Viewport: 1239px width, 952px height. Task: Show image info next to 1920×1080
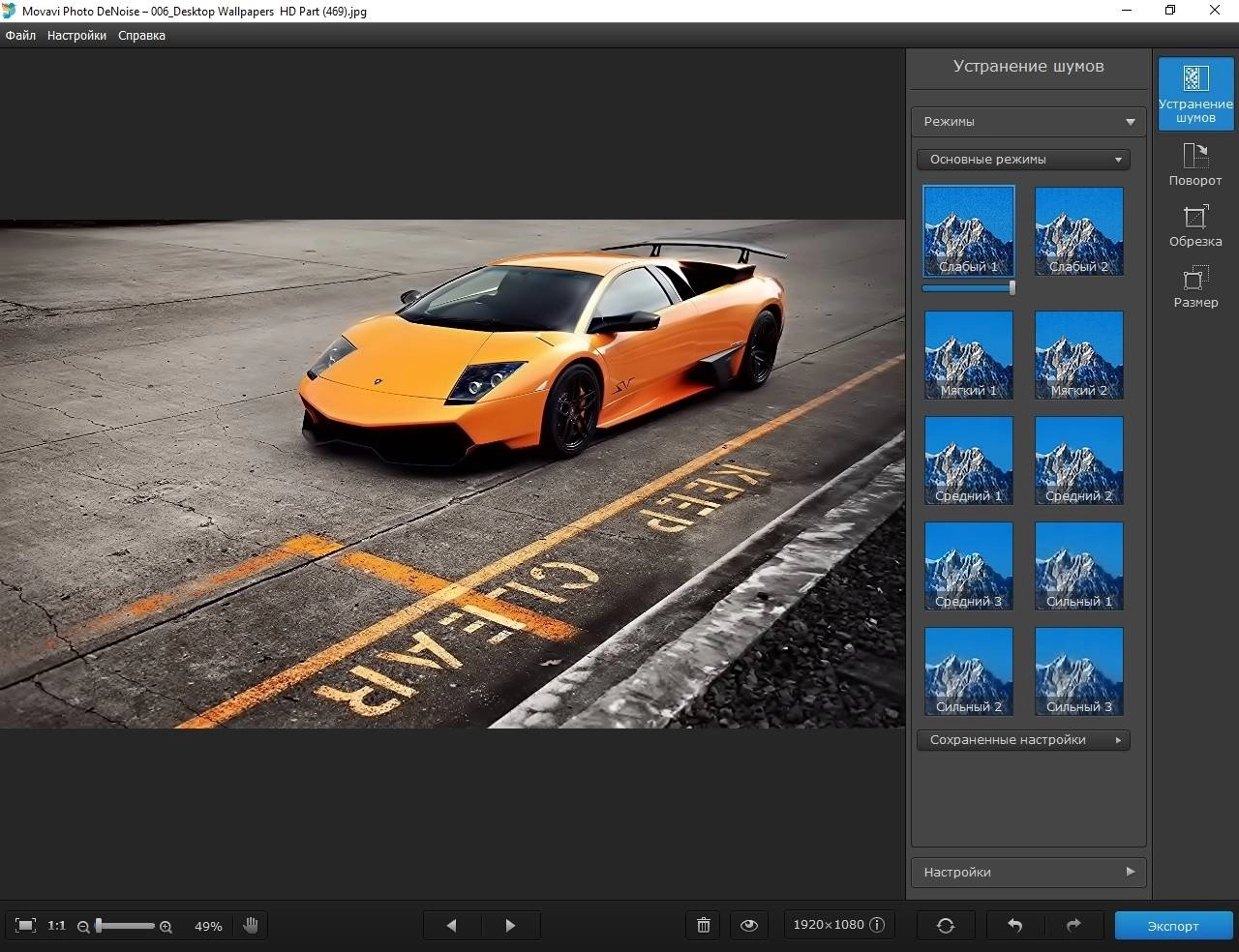(x=877, y=925)
